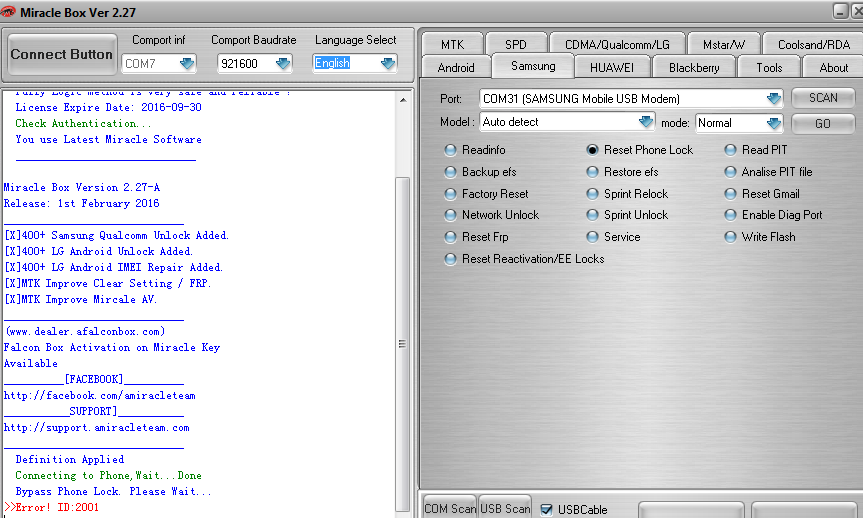This screenshot has height=518, width=863.
Task: Click the Miracle Box Version 2.27-A line
Action: click(x=81, y=187)
